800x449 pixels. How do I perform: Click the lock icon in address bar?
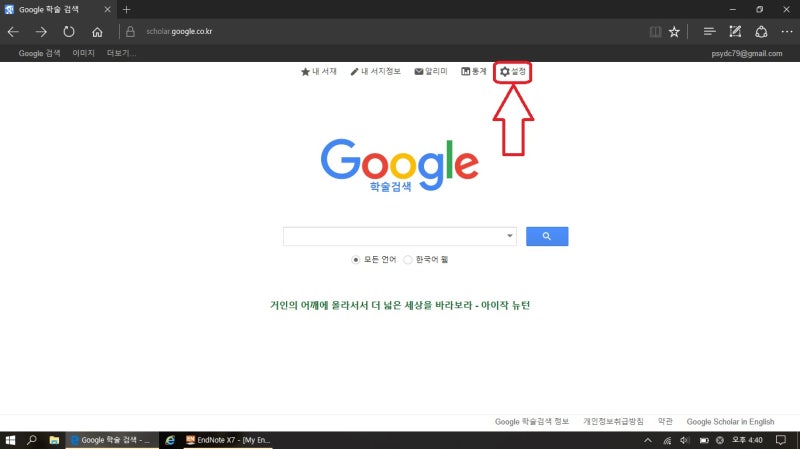(x=130, y=32)
